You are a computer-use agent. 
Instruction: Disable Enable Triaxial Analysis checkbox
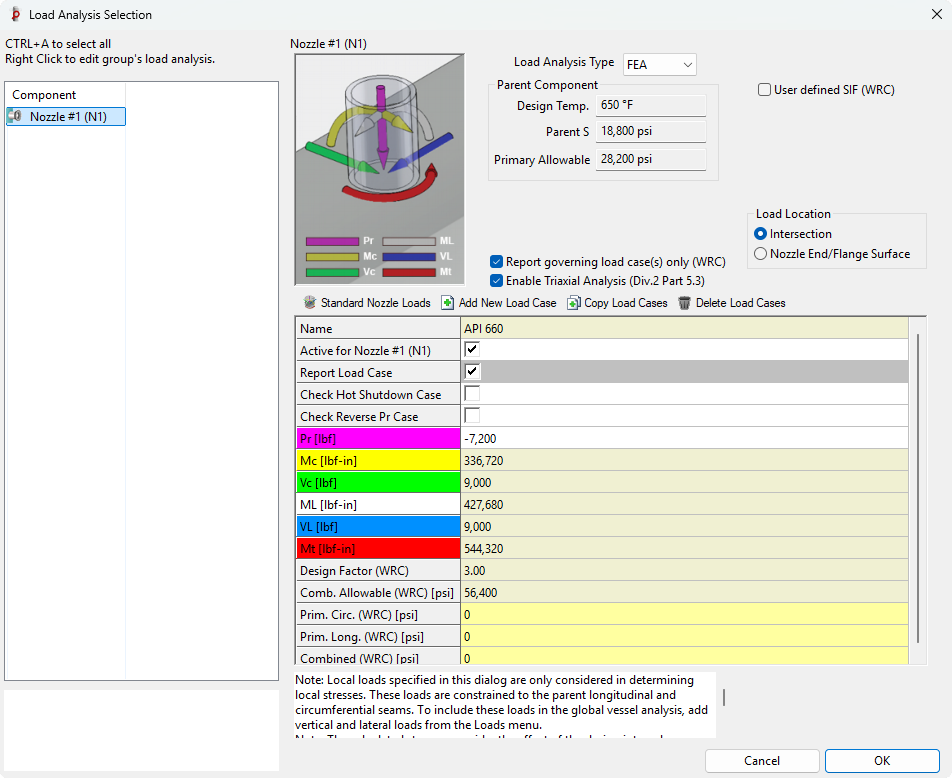click(497, 281)
